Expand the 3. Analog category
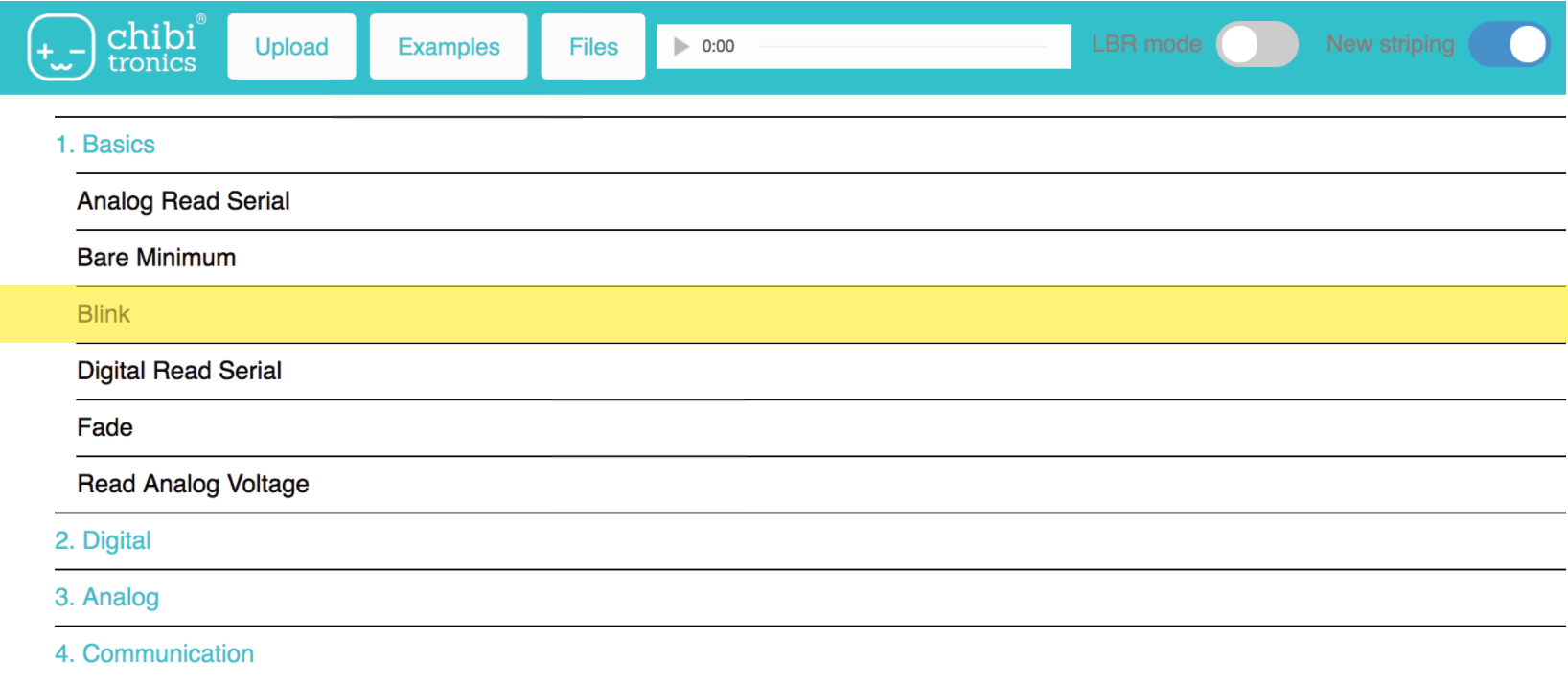The height and width of the screenshot is (684, 1568). click(x=106, y=598)
